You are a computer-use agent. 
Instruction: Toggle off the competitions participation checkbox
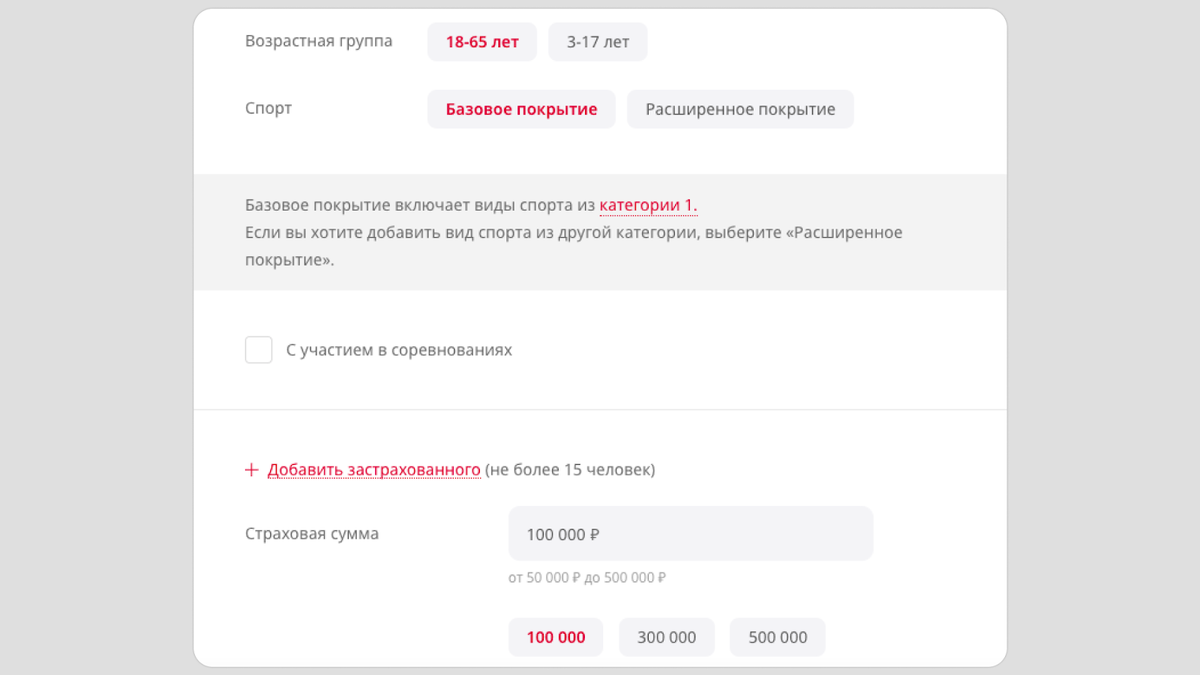coord(258,349)
